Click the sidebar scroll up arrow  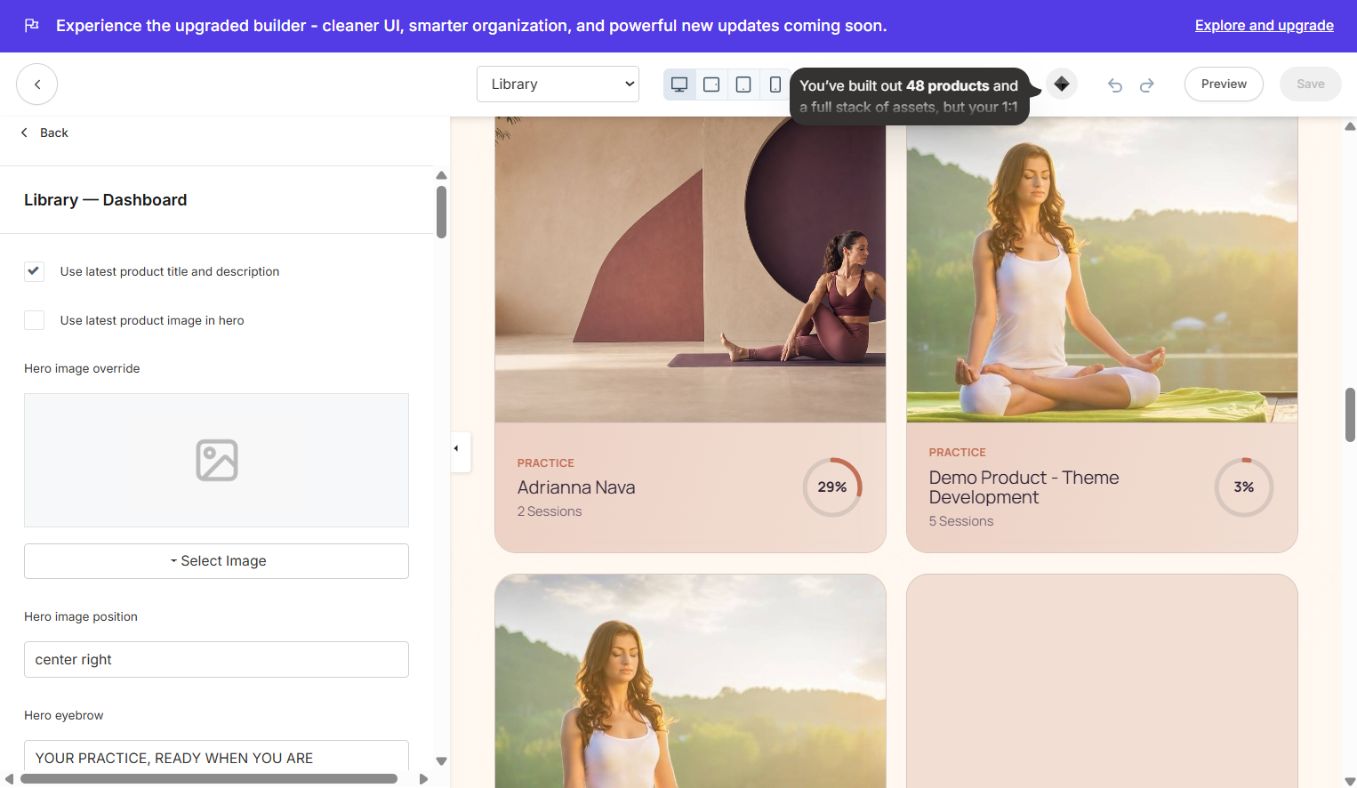click(x=441, y=175)
